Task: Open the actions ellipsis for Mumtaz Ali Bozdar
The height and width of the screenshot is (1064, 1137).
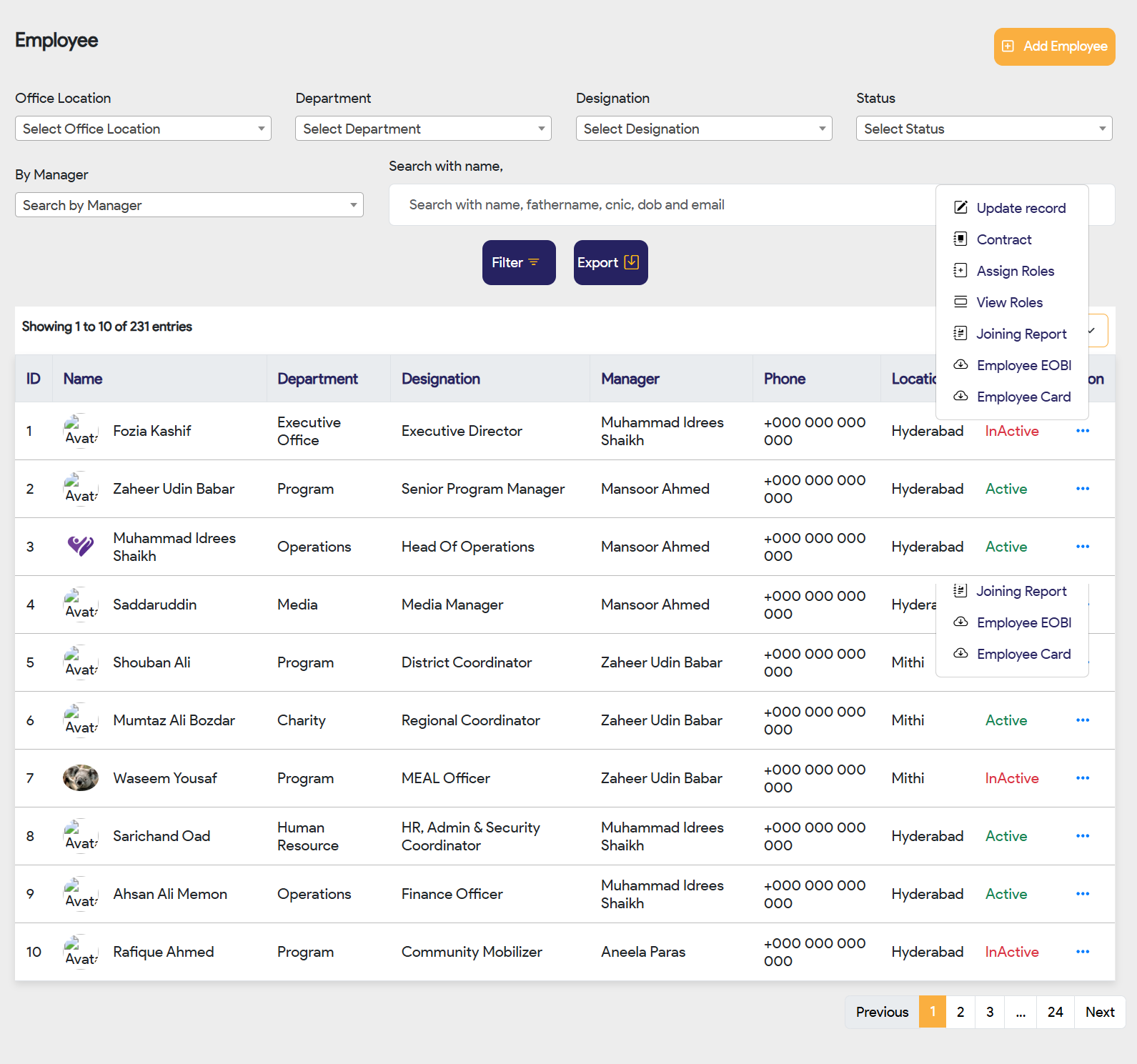Action: pos(1082,720)
